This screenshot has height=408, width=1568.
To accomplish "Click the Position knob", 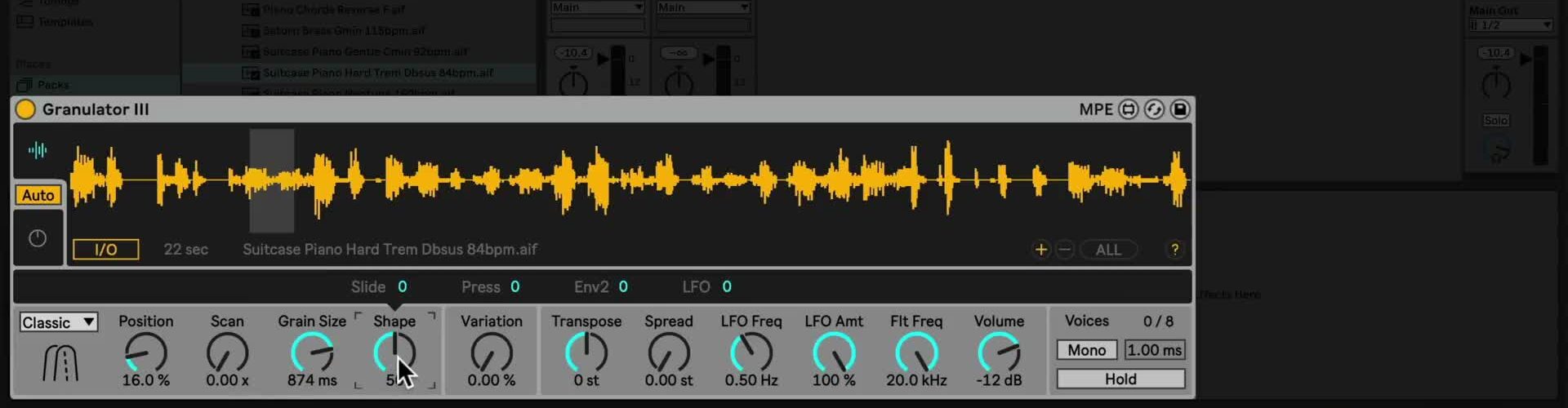I will click(145, 353).
